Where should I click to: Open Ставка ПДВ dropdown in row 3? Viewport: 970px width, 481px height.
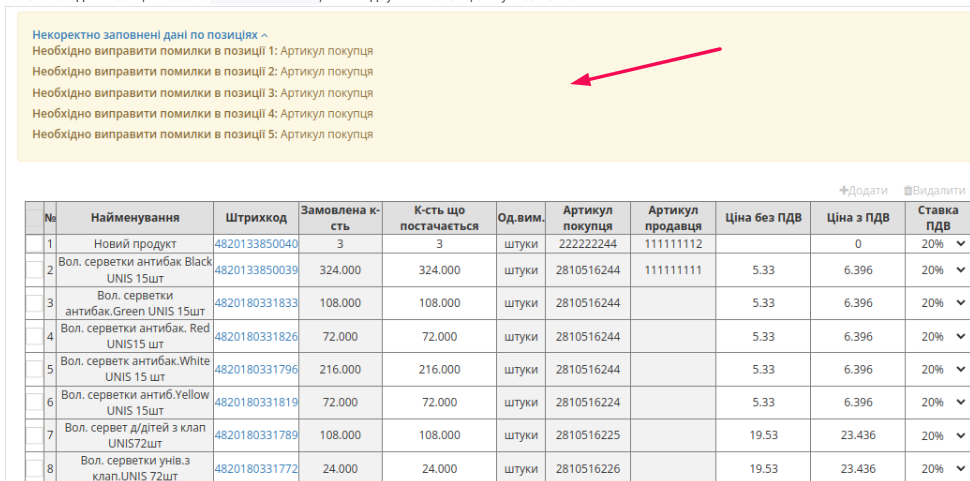[x=940, y=303]
